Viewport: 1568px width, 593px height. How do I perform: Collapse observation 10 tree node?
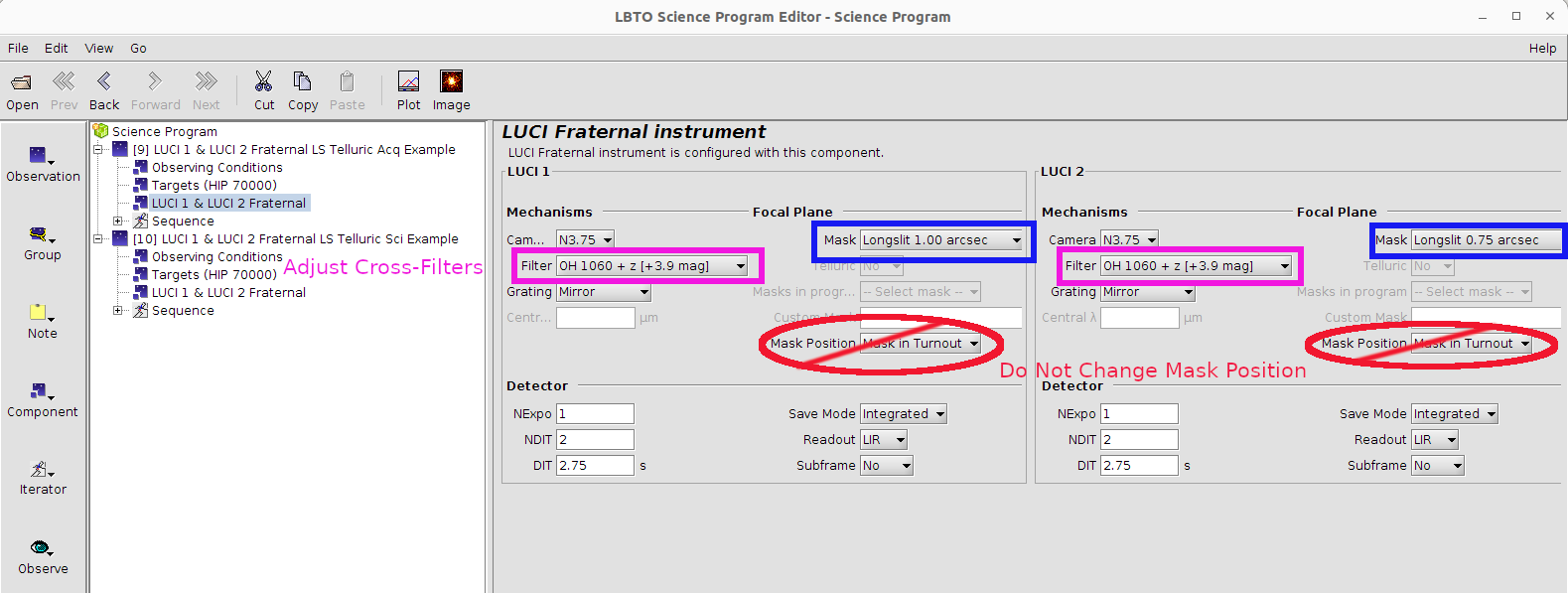pos(98,239)
